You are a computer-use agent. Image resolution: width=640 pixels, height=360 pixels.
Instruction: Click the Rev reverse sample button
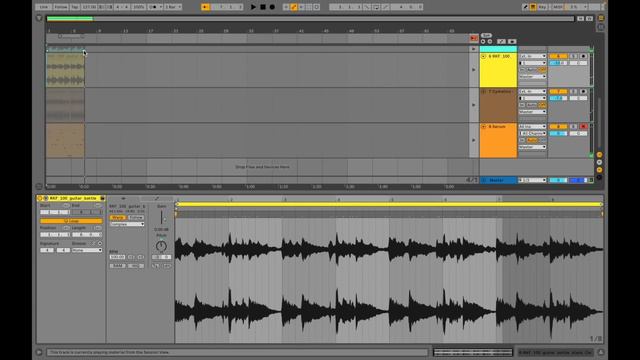[136, 266]
